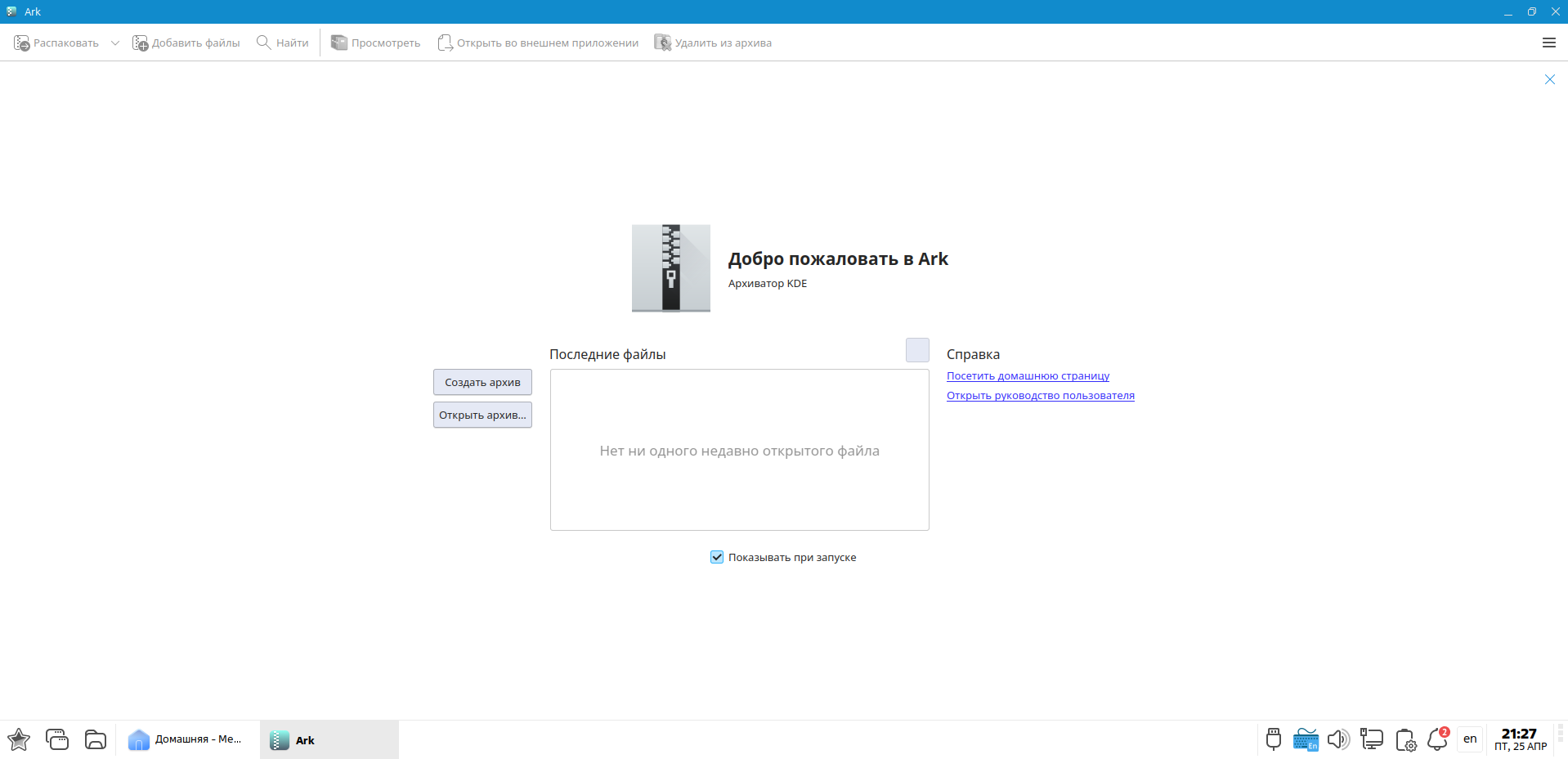Open the star application launcher in taskbar
Screen dimensions: 1568x759
(19, 739)
